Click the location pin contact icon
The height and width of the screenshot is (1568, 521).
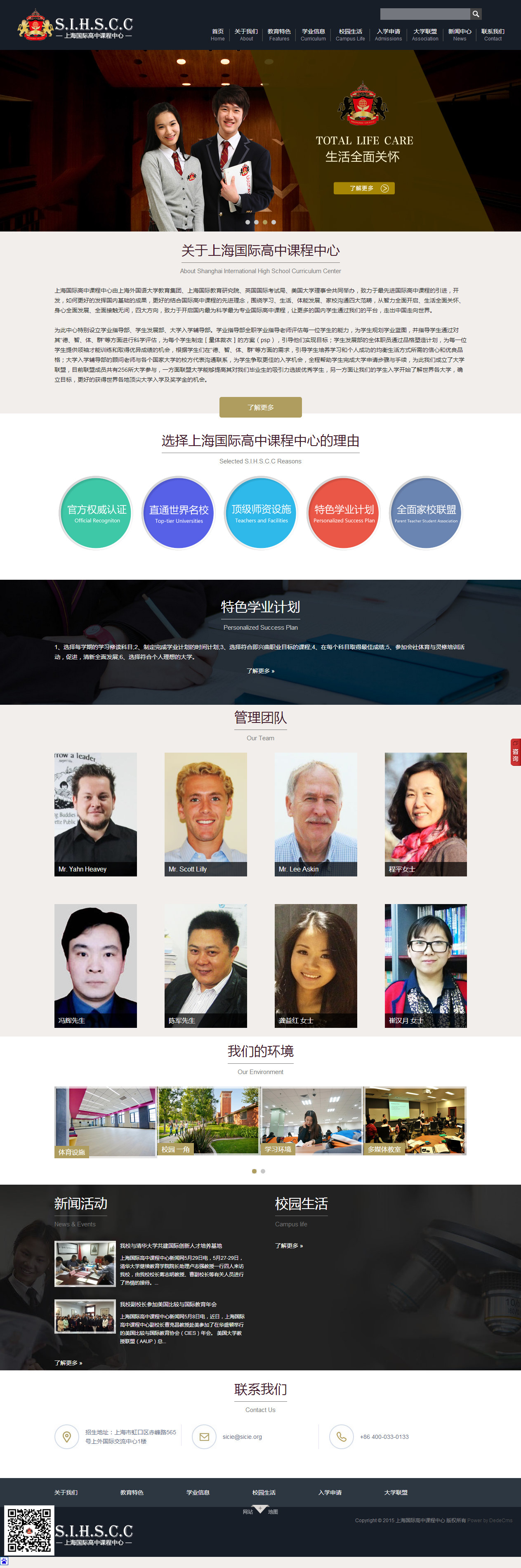tap(67, 1436)
